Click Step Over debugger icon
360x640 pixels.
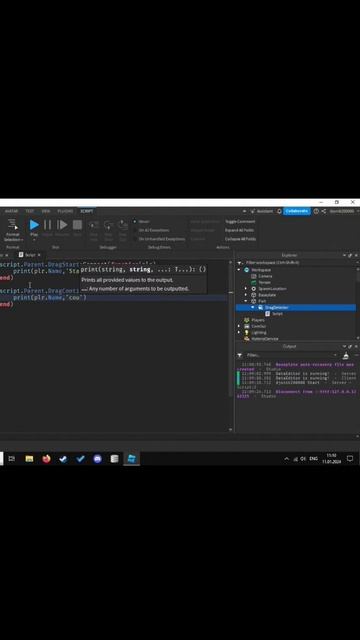coord(108,225)
